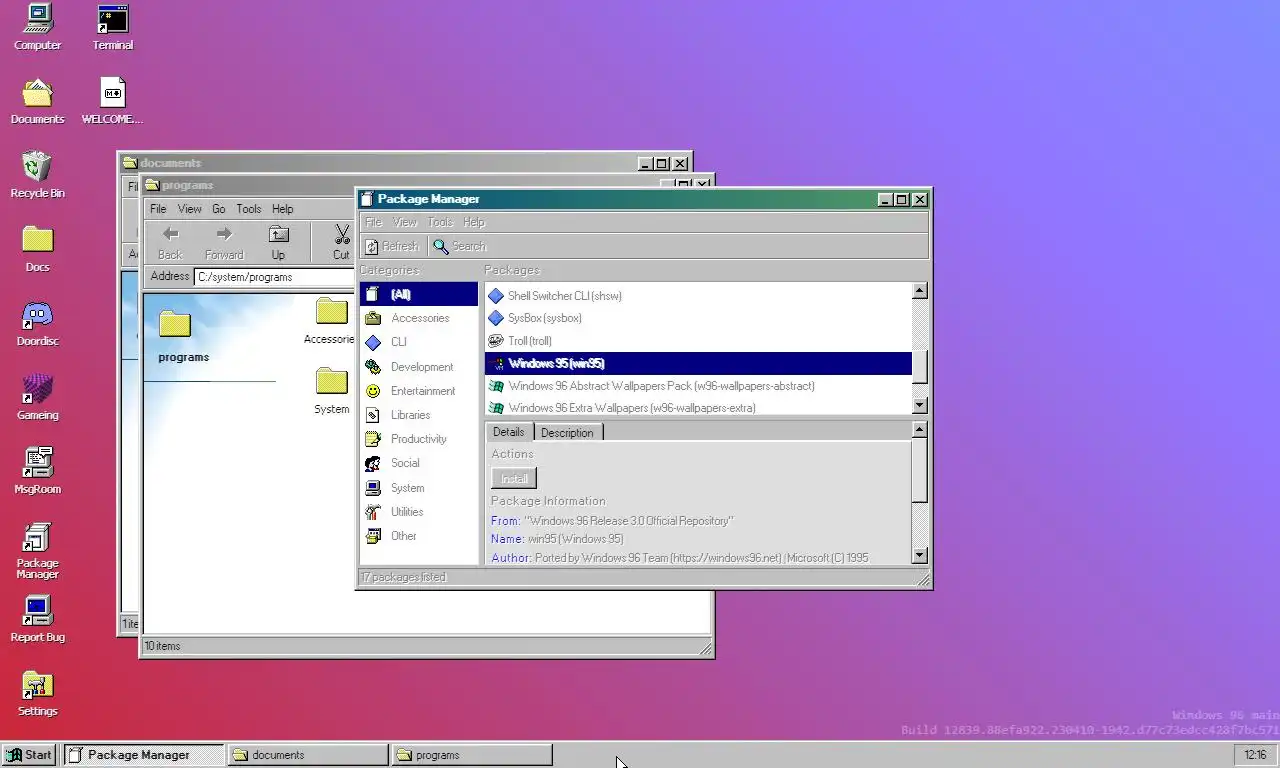Open File menu in Package Manager

click(x=373, y=222)
